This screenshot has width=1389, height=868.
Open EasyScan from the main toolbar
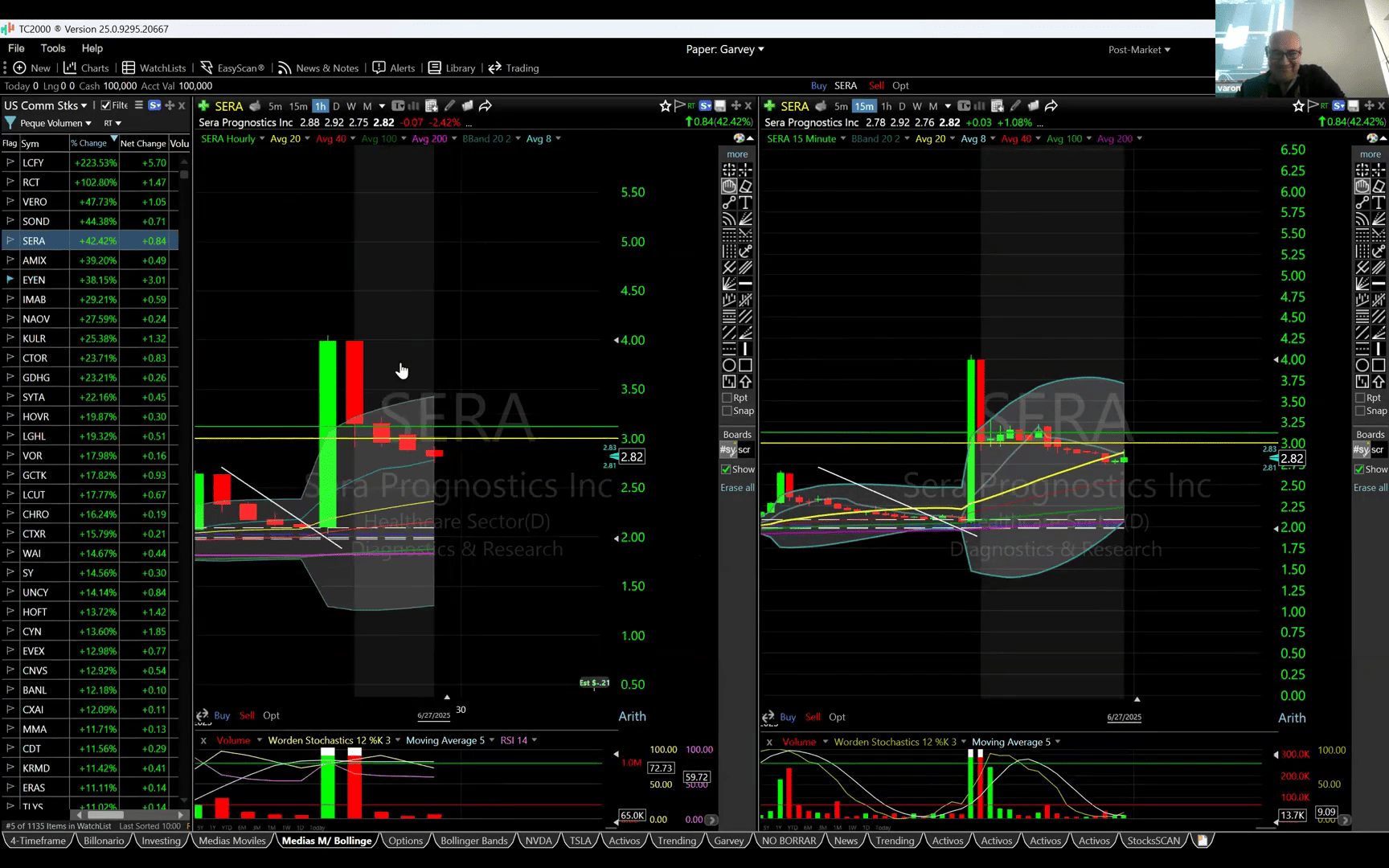pyautogui.click(x=232, y=68)
